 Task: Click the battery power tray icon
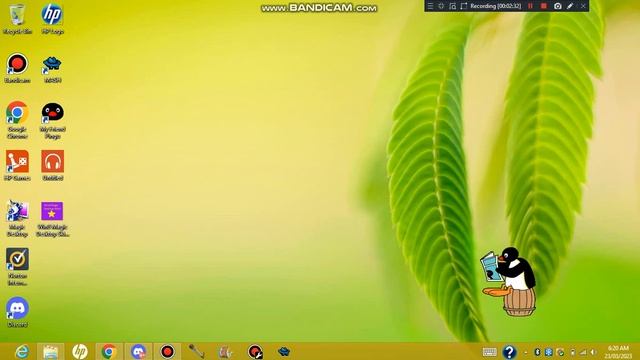pos(573,352)
